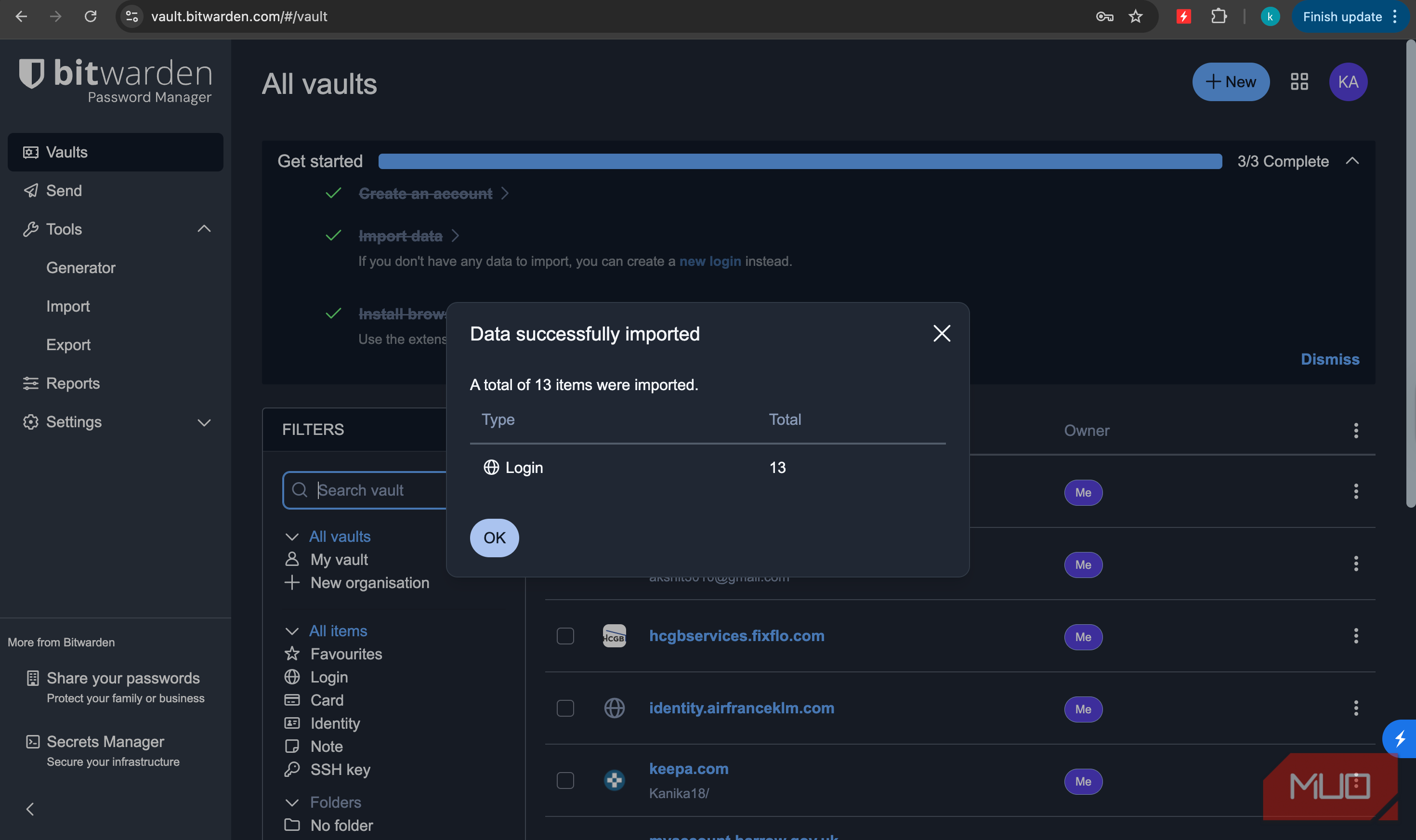Bookmark page with the star icon
Screen dimensions: 1416x840
(x=1135, y=17)
